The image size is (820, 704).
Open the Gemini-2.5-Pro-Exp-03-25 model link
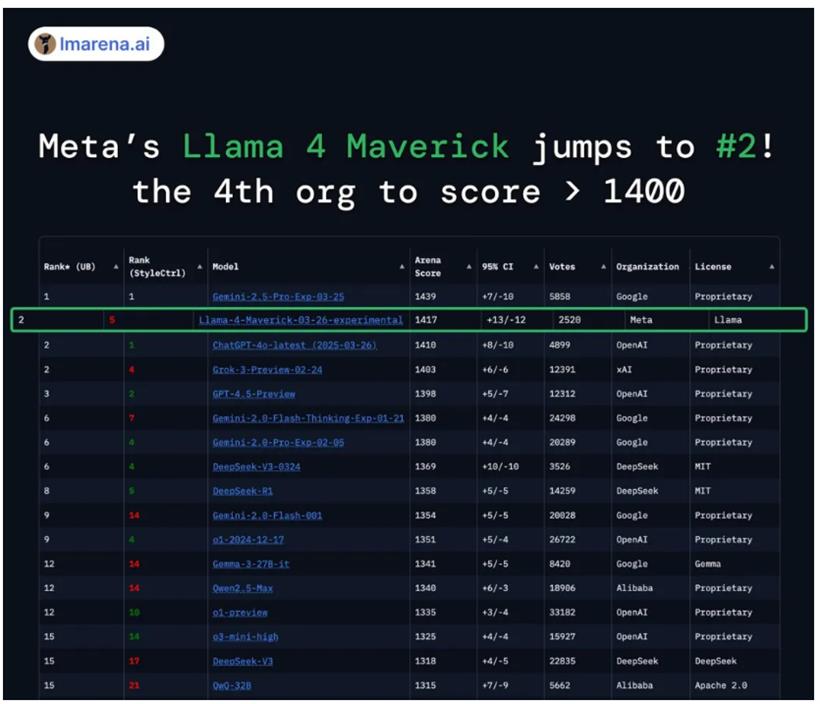tap(278, 297)
